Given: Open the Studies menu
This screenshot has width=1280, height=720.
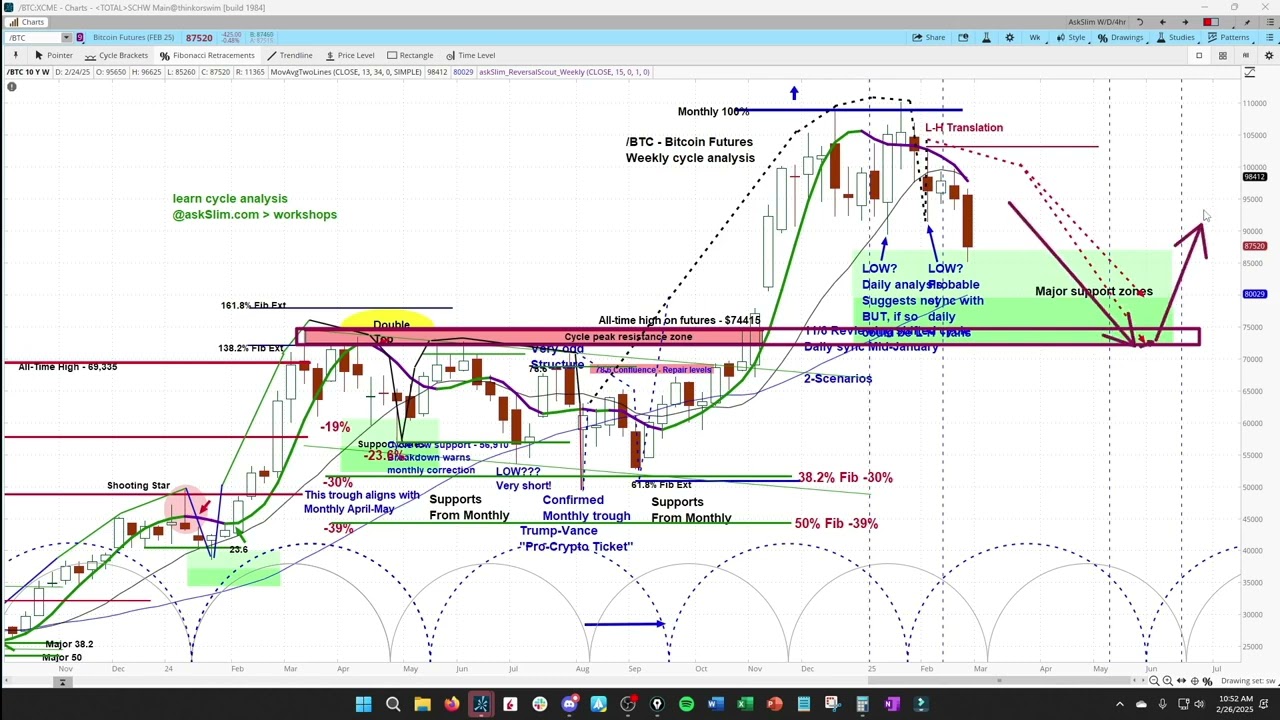Looking at the screenshot, I should 1175,38.
